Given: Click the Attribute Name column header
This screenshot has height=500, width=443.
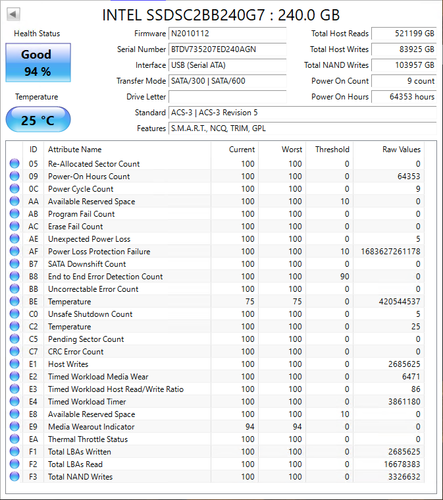Looking at the screenshot, I should 127,149.
